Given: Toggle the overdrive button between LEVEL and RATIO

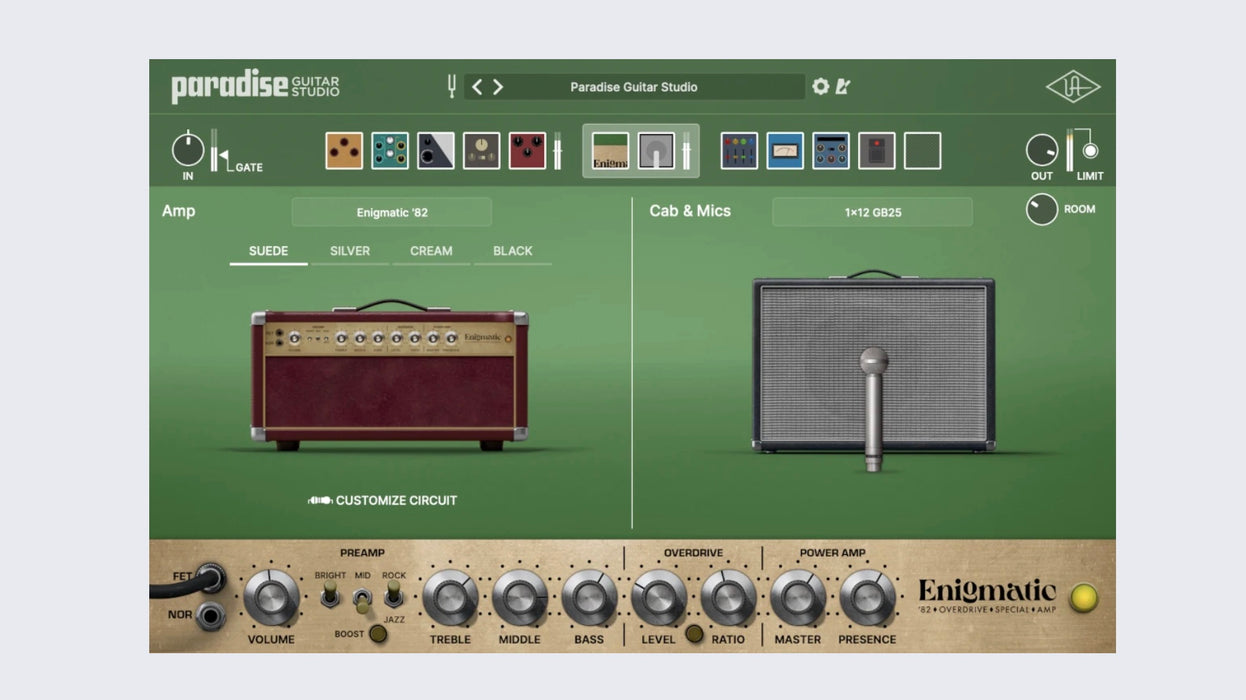Looking at the screenshot, I should pyautogui.click(x=694, y=634).
